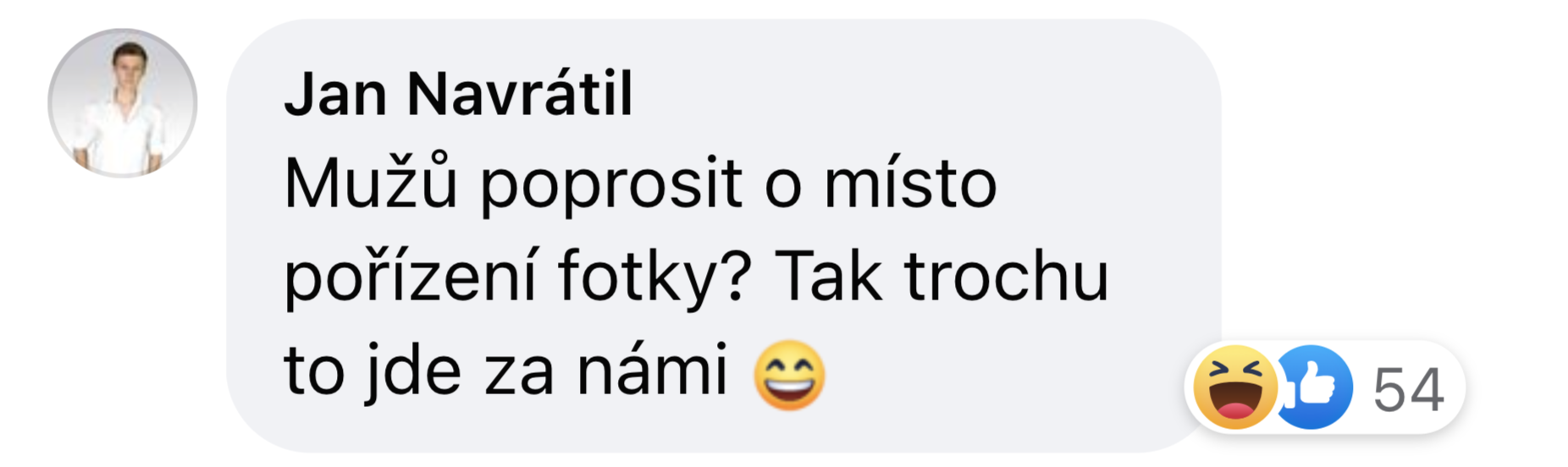Open the reaction count 54
Screen dimensions: 1568x467
1408,390
